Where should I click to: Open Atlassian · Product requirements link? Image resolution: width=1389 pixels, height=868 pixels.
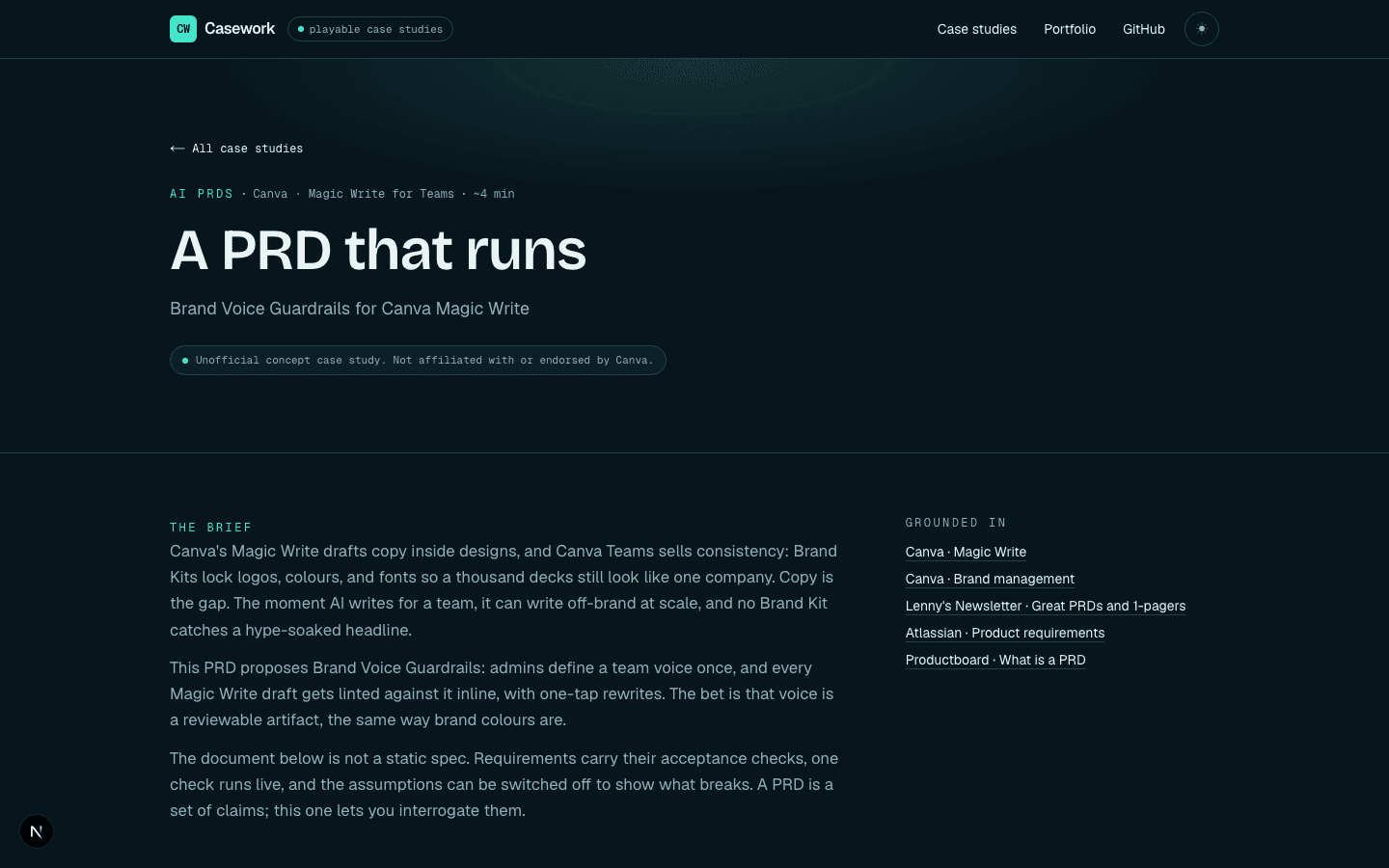click(1005, 633)
